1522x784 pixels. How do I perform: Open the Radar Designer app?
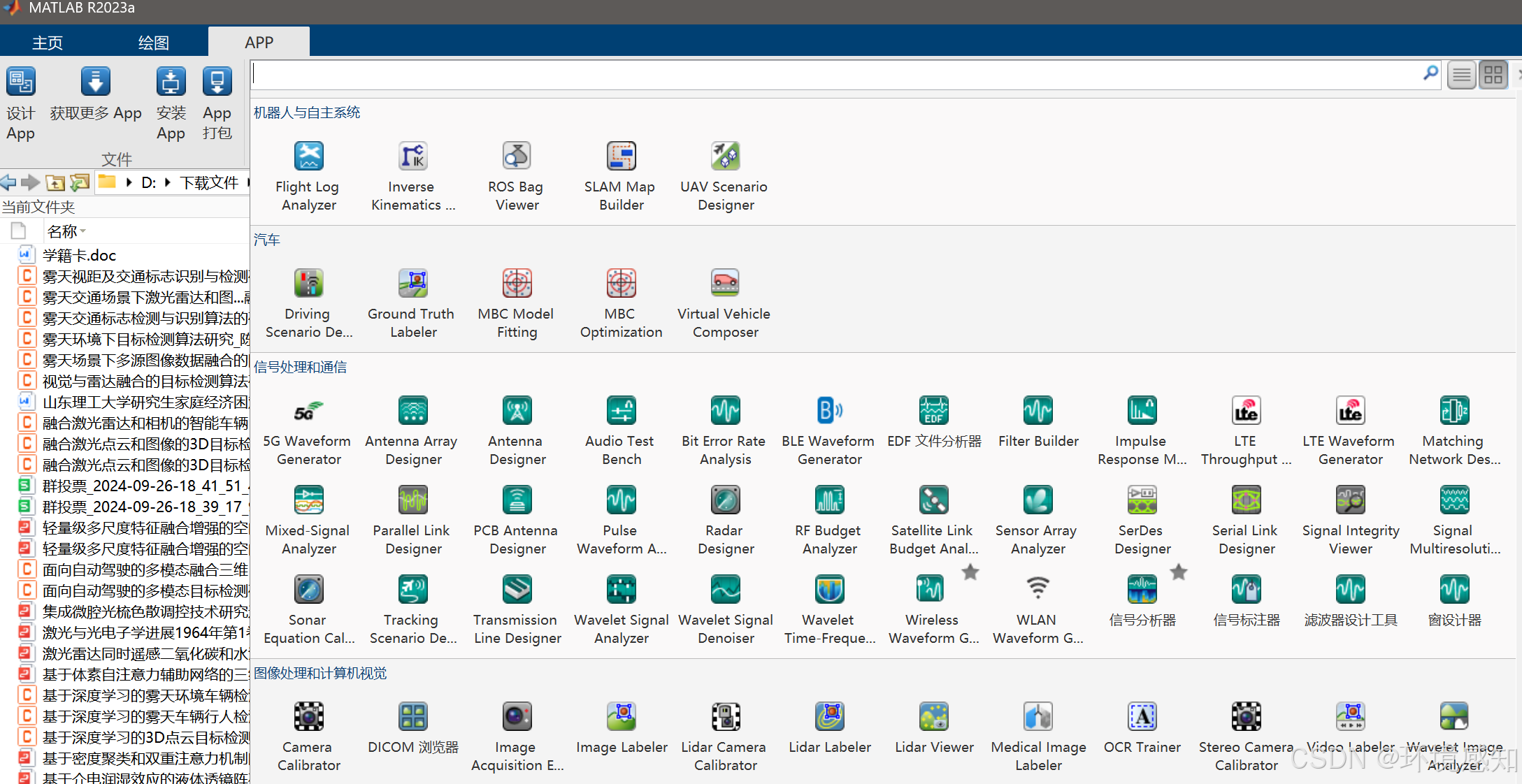point(725,519)
